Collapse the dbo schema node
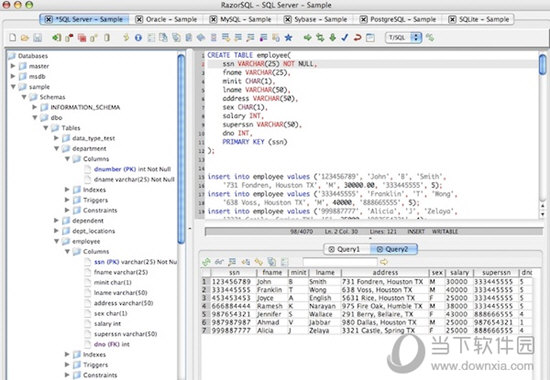This screenshot has width=550, height=380. 35,118
